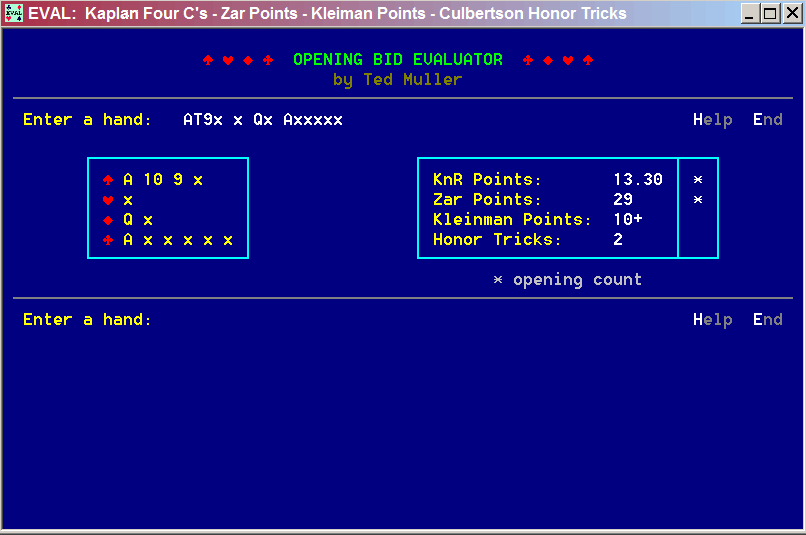Select the Zar Points value 29
The width and height of the screenshot is (806, 535).
pyautogui.click(x=623, y=200)
